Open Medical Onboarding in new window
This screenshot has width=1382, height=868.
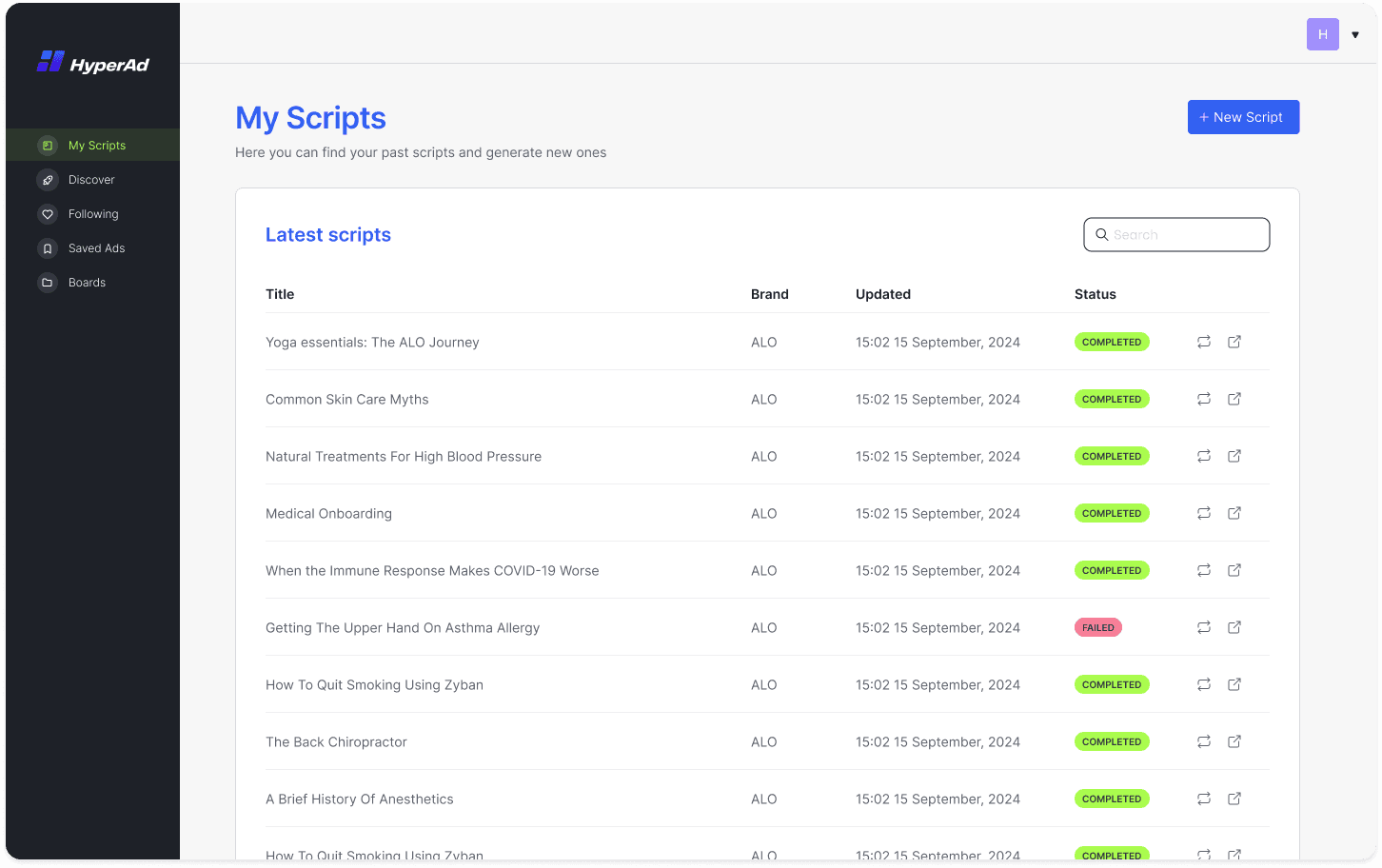pos(1234,513)
